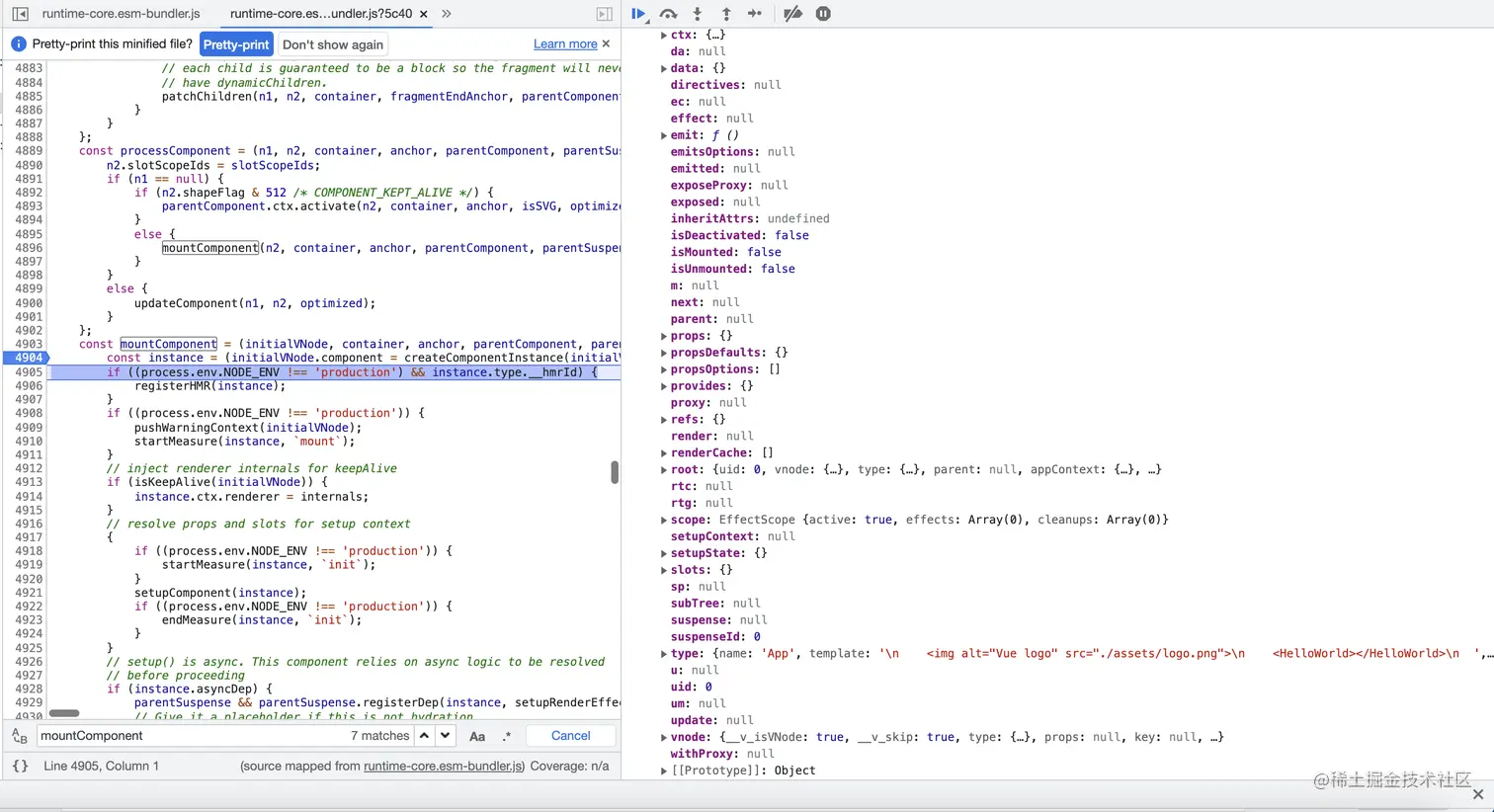Viewport: 1494px width, 812px height.
Task: Jump to previous search match
Action: (424, 736)
